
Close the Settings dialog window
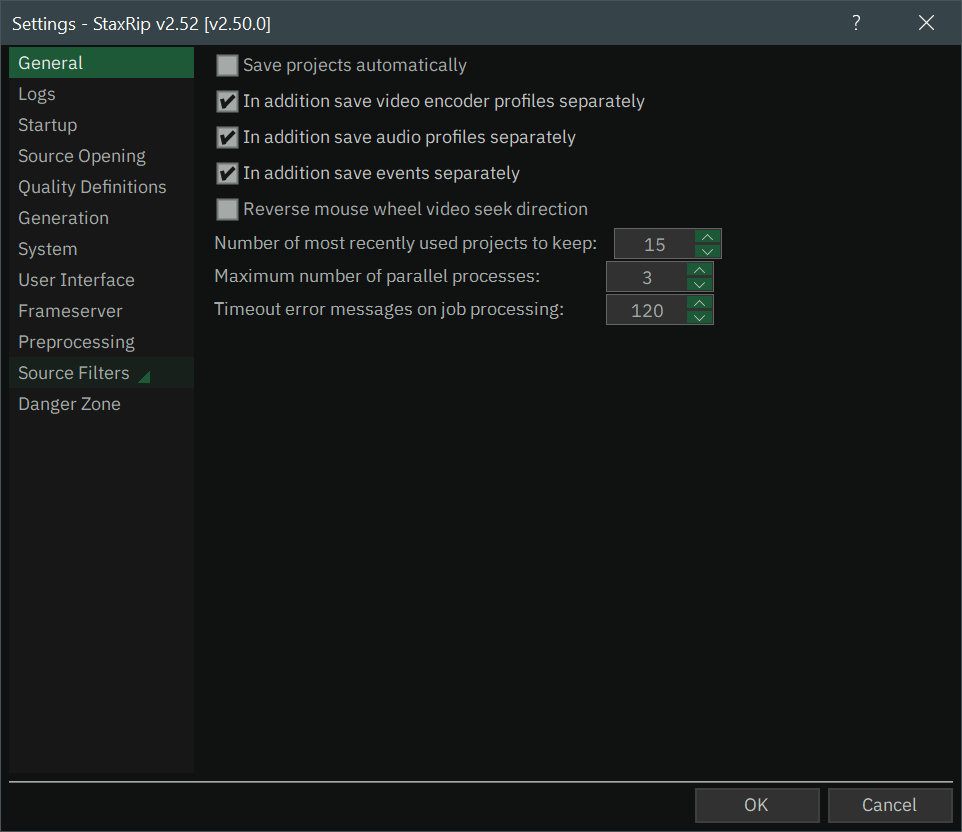point(926,23)
